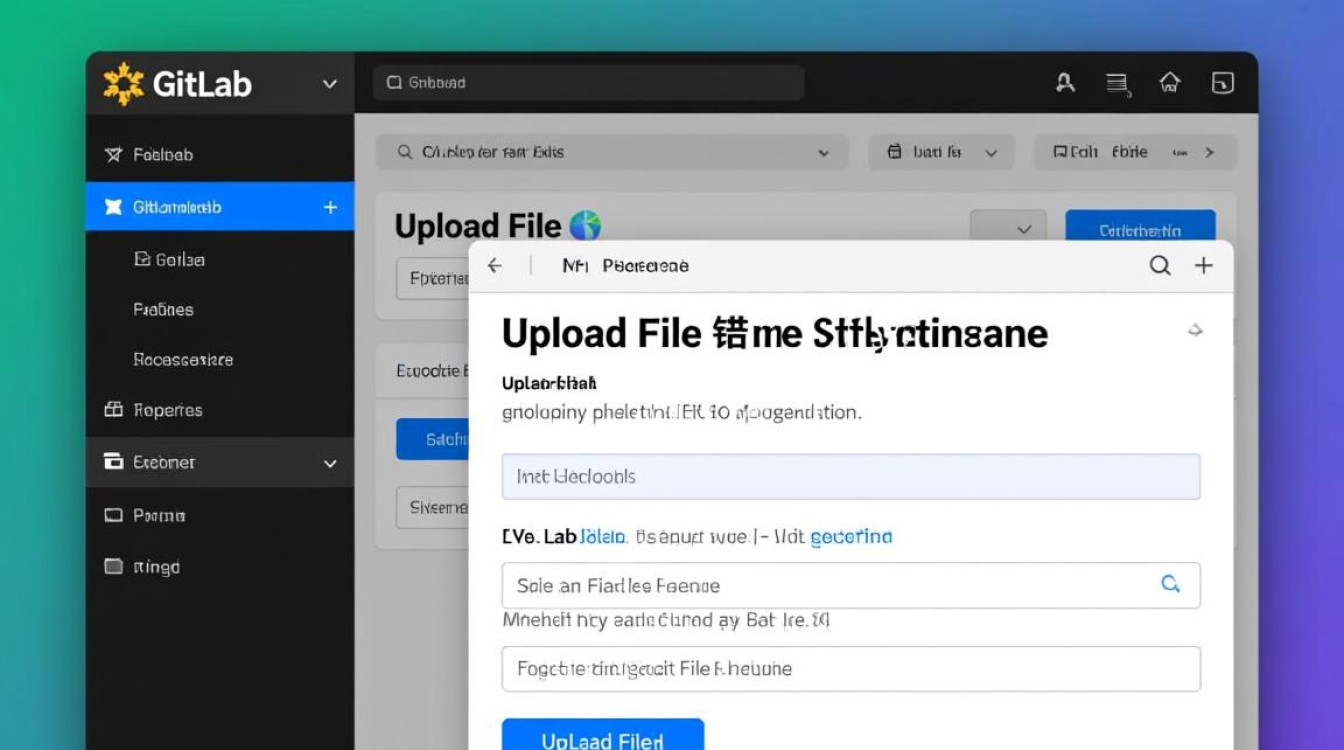
Task: Click the small arrow icon right of the dialog title
Action: tap(1195, 330)
